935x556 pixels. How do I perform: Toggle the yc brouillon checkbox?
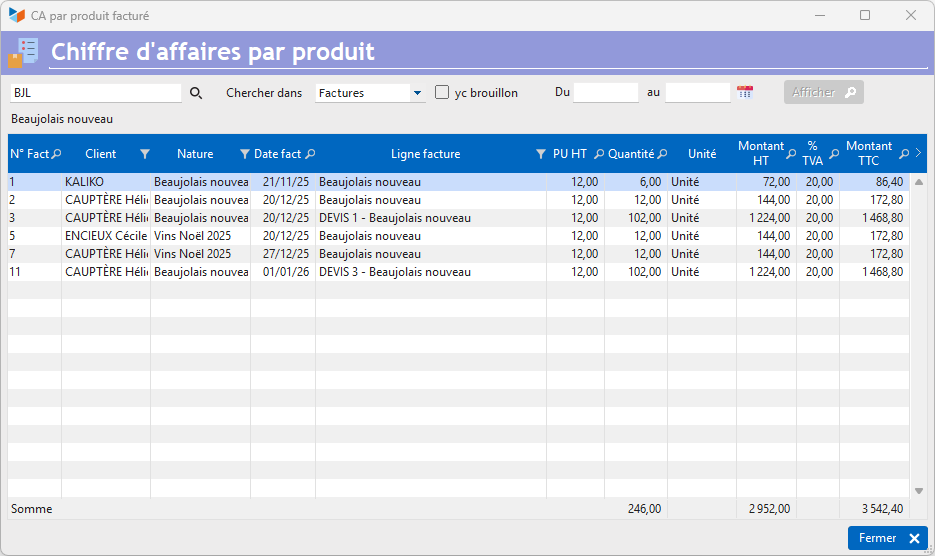(442, 92)
